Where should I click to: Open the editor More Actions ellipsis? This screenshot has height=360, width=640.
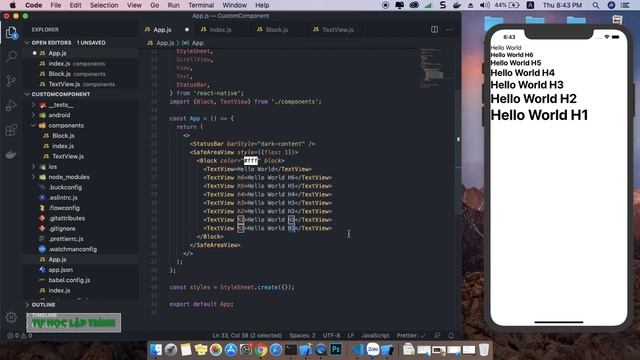(x=449, y=29)
